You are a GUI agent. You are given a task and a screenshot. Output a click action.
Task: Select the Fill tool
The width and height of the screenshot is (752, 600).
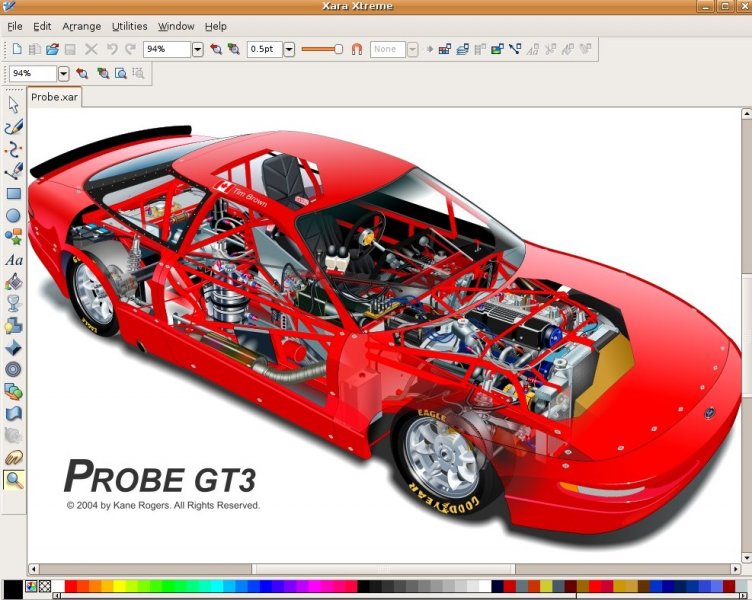14,281
